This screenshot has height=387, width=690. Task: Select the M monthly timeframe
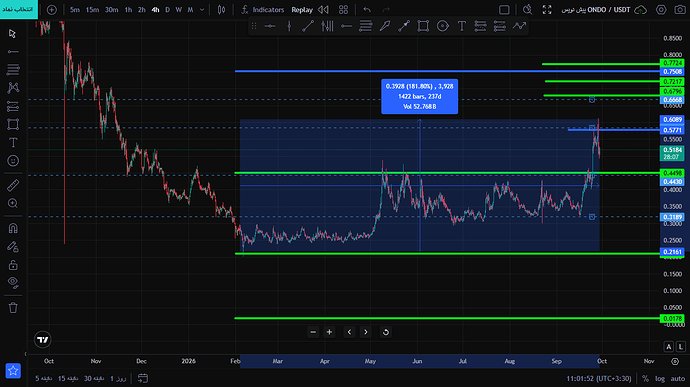click(x=190, y=10)
